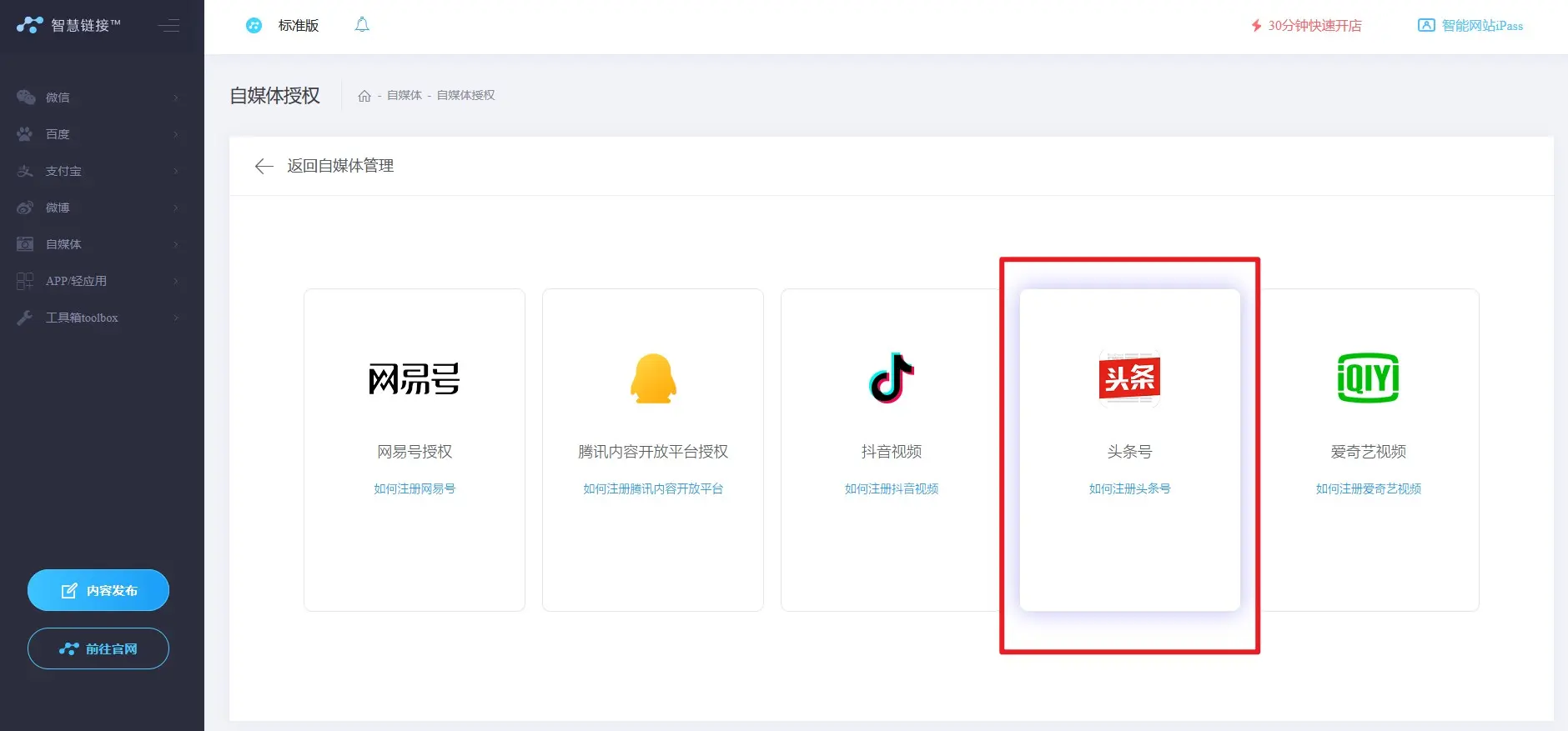This screenshot has width=1568, height=731.
Task: Click the 百度 paw sidebar icon
Action: click(25, 134)
